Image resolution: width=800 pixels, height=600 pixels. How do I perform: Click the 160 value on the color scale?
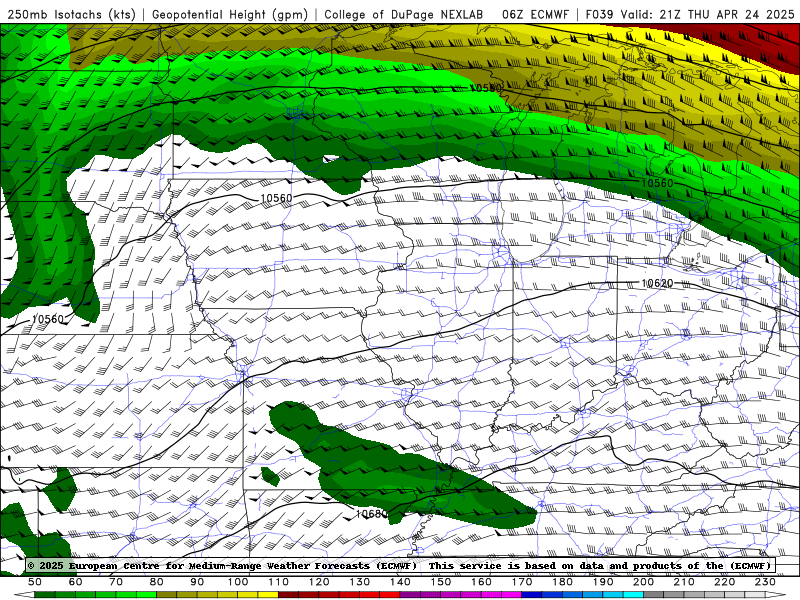[x=481, y=582]
